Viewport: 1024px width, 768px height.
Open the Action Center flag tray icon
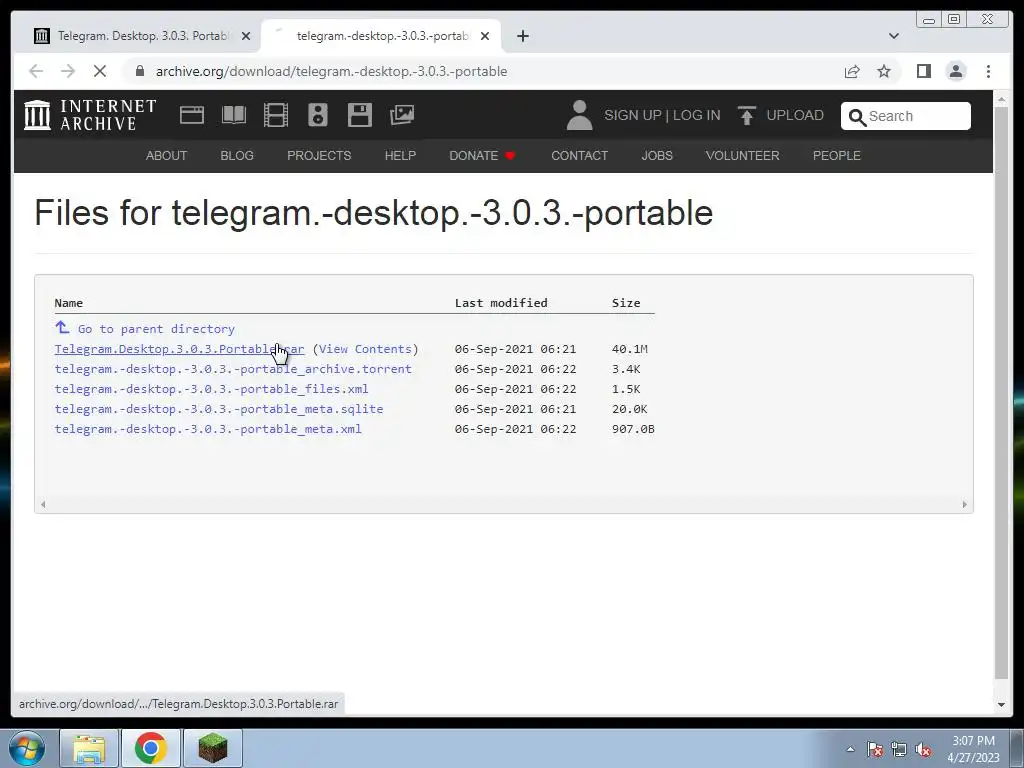tap(875, 749)
